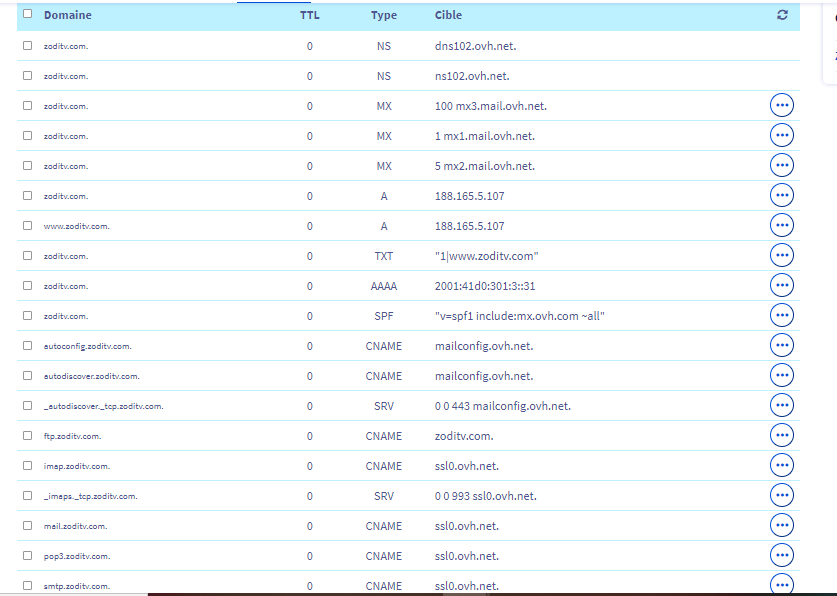Toggle the select-all checkbox in header

[27, 15]
